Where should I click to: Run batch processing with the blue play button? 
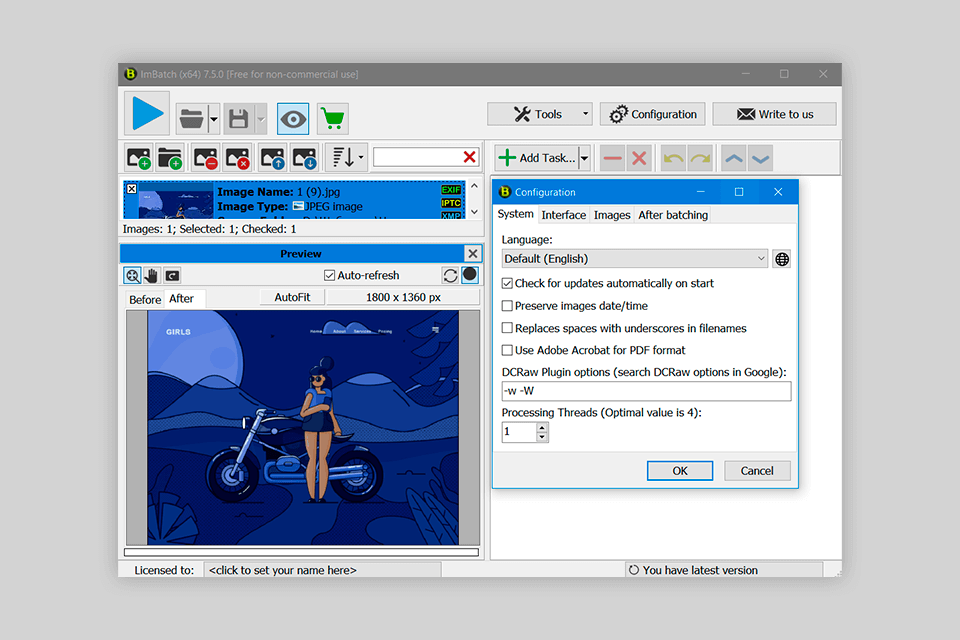(147, 114)
